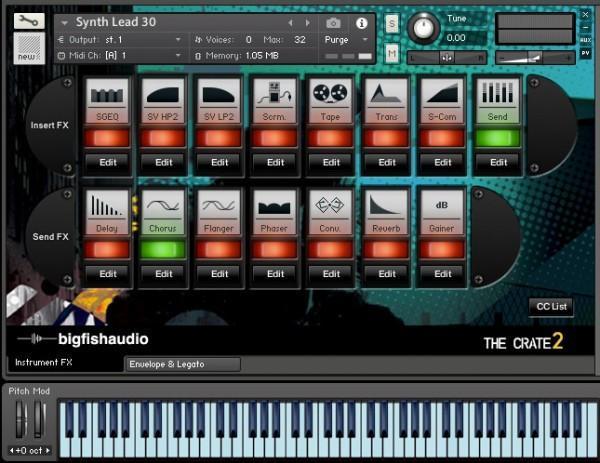
Task: Enable the Flanger effect power light
Action: pyautogui.click(x=219, y=248)
